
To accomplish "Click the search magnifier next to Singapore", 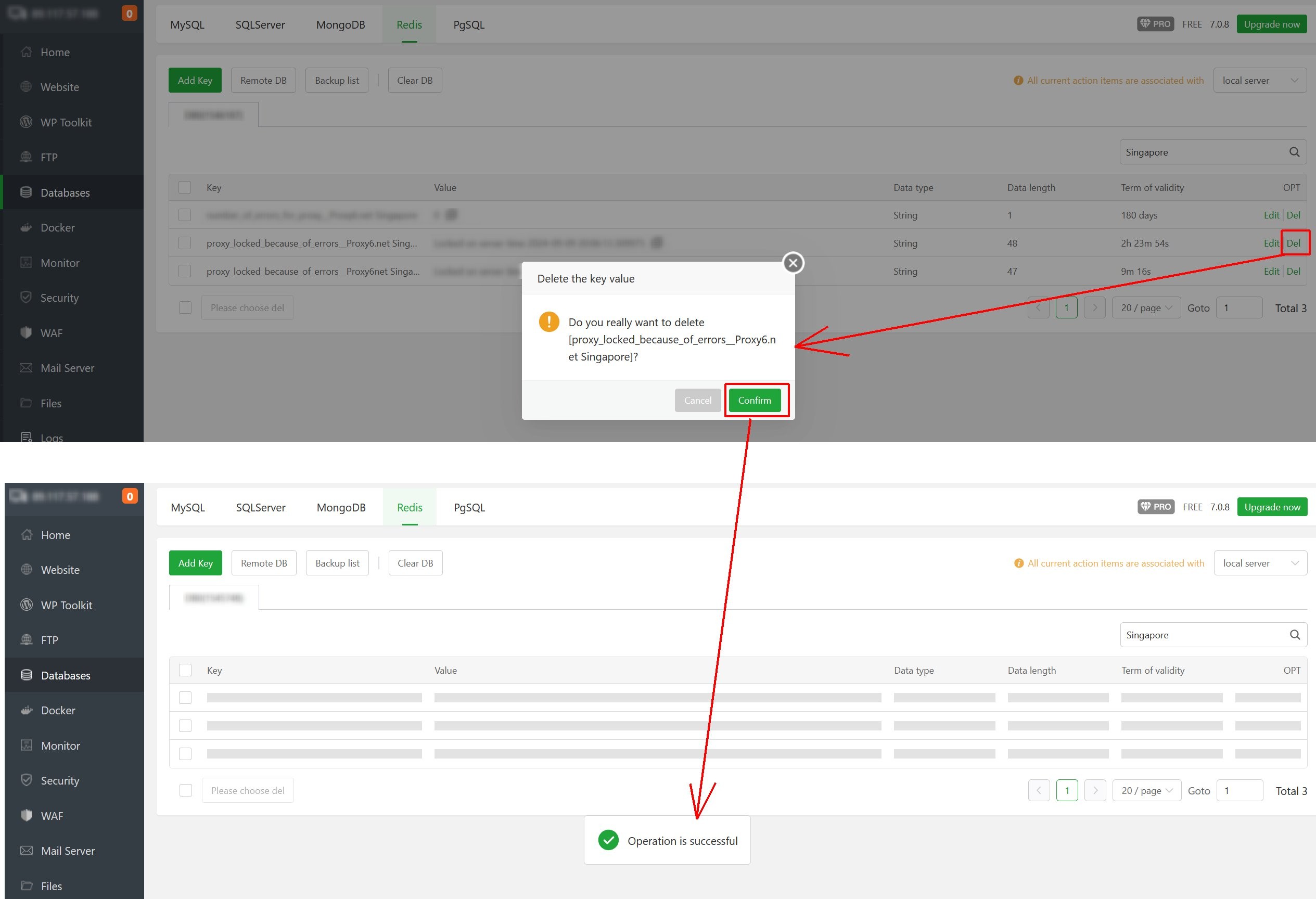I will click(x=1294, y=152).
